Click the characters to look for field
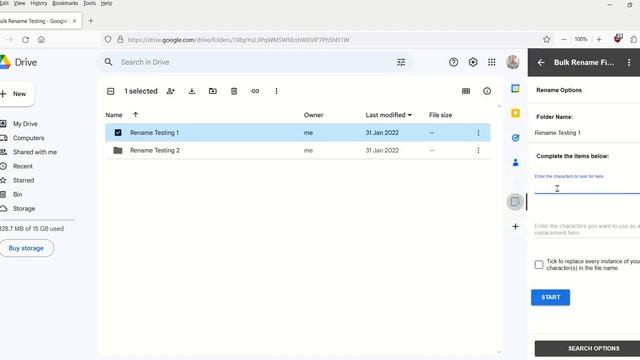 click(x=587, y=188)
